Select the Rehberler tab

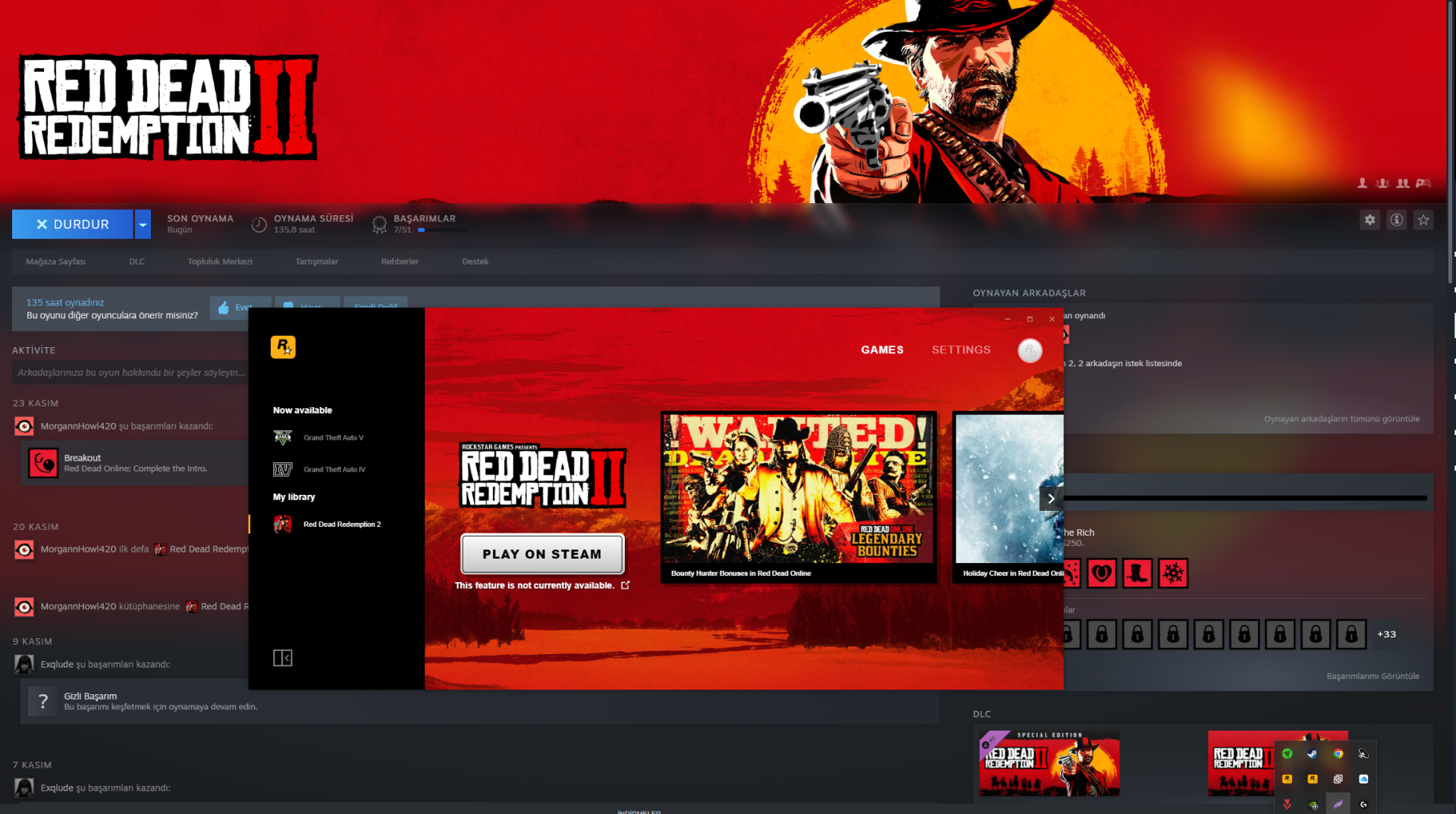pos(400,261)
